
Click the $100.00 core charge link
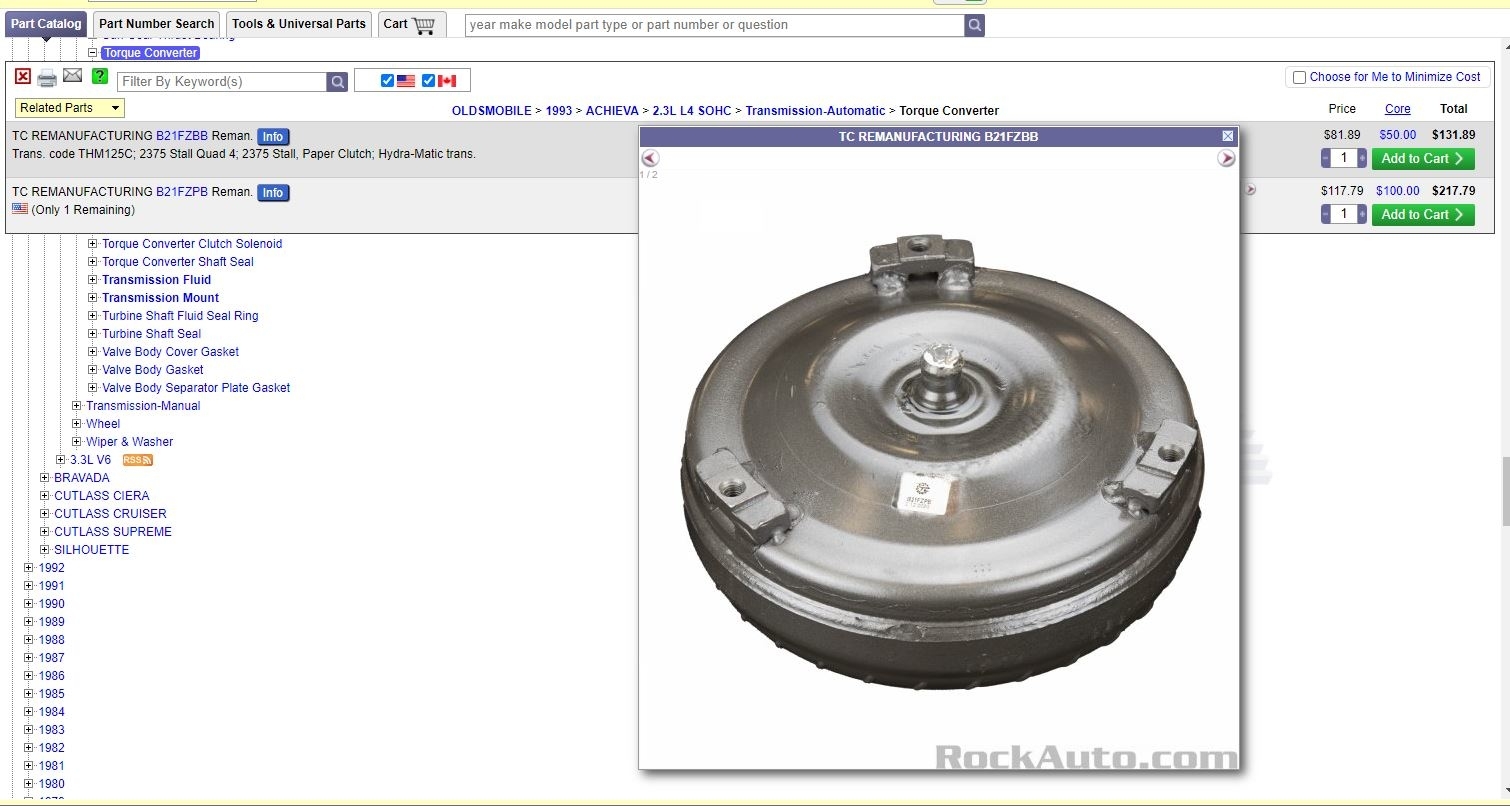pyautogui.click(x=1398, y=191)
